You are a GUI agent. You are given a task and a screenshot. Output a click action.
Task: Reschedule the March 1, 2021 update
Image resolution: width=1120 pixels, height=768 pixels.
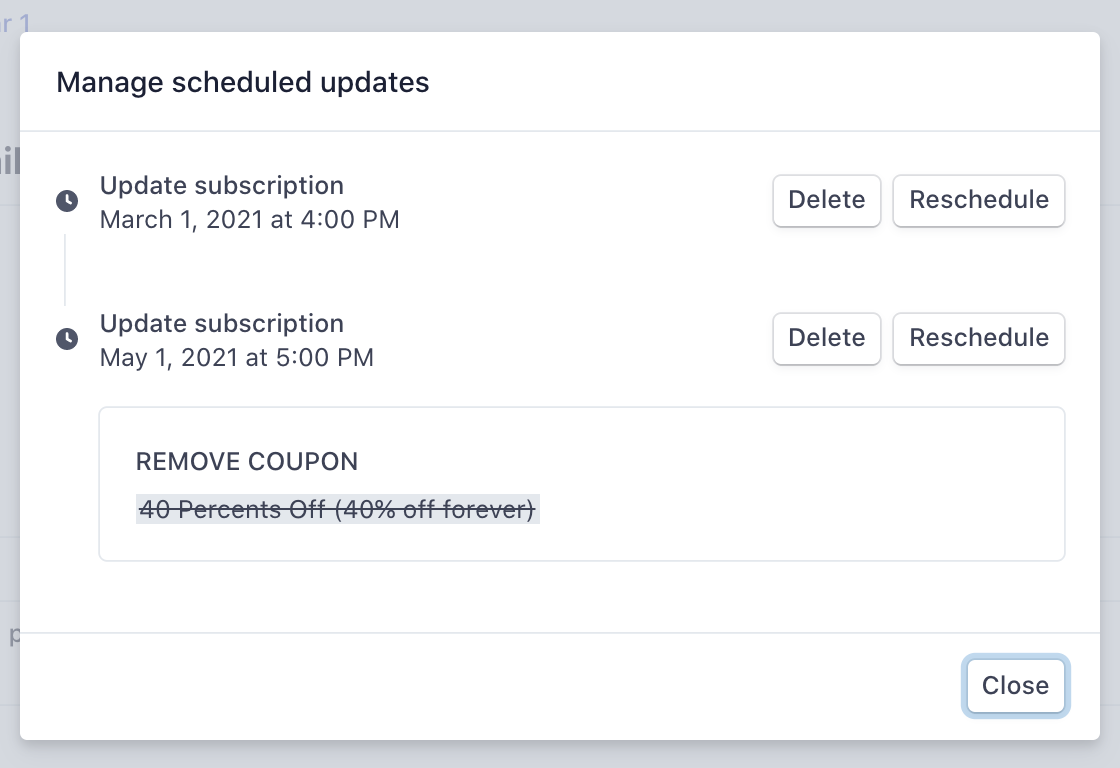pyautogui.click(x=978, y=200)
